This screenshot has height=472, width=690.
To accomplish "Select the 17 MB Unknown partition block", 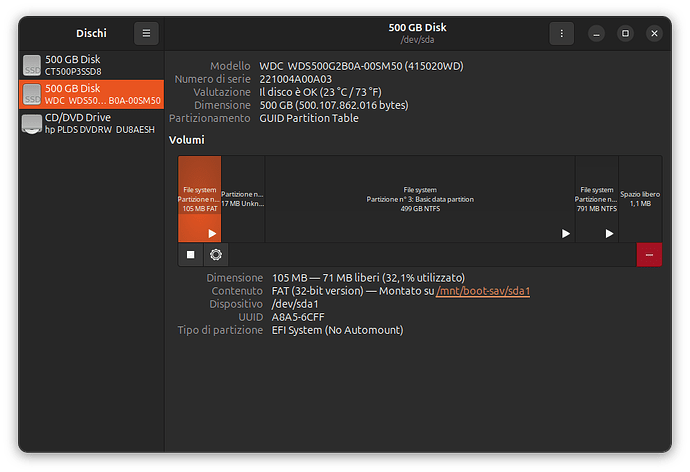I will [x=243, y=199].
